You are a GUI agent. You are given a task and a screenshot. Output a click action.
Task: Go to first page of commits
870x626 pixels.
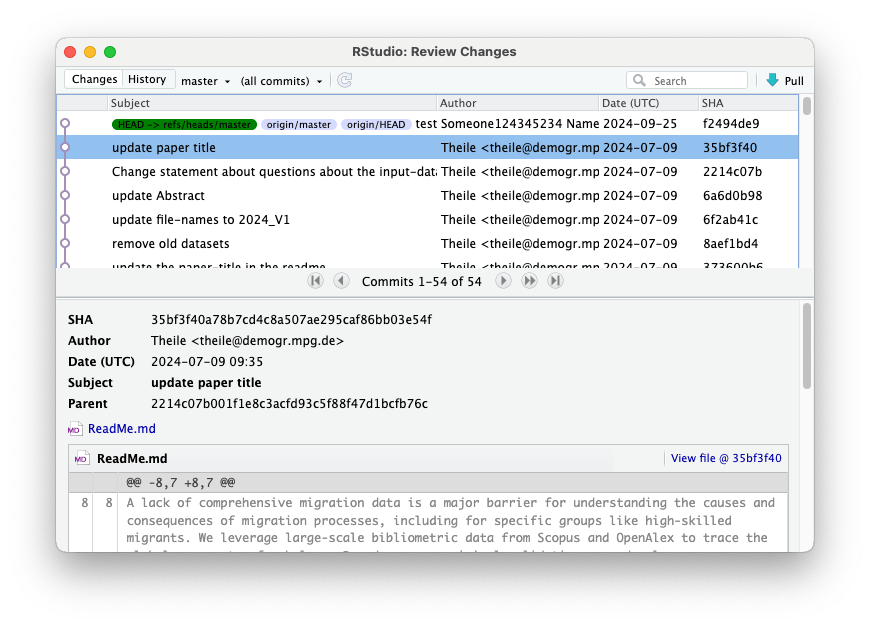pos(316,281)
